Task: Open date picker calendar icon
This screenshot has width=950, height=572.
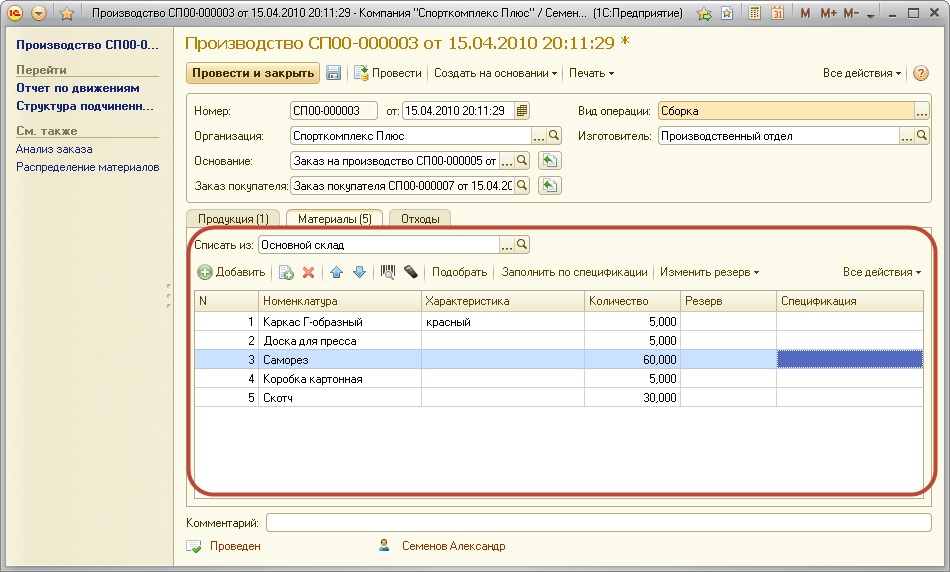Action: point(522,111)
